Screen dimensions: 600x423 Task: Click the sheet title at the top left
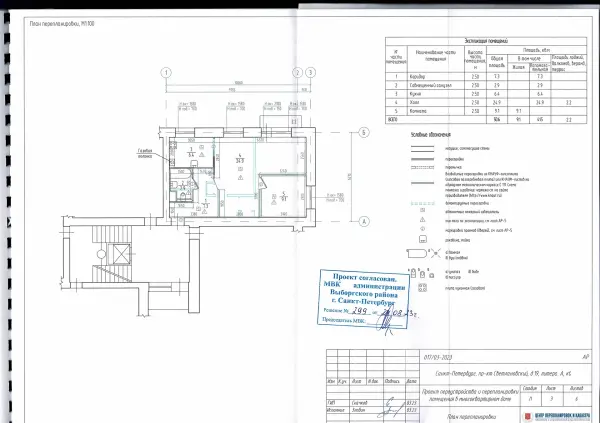tap(62, 24)
